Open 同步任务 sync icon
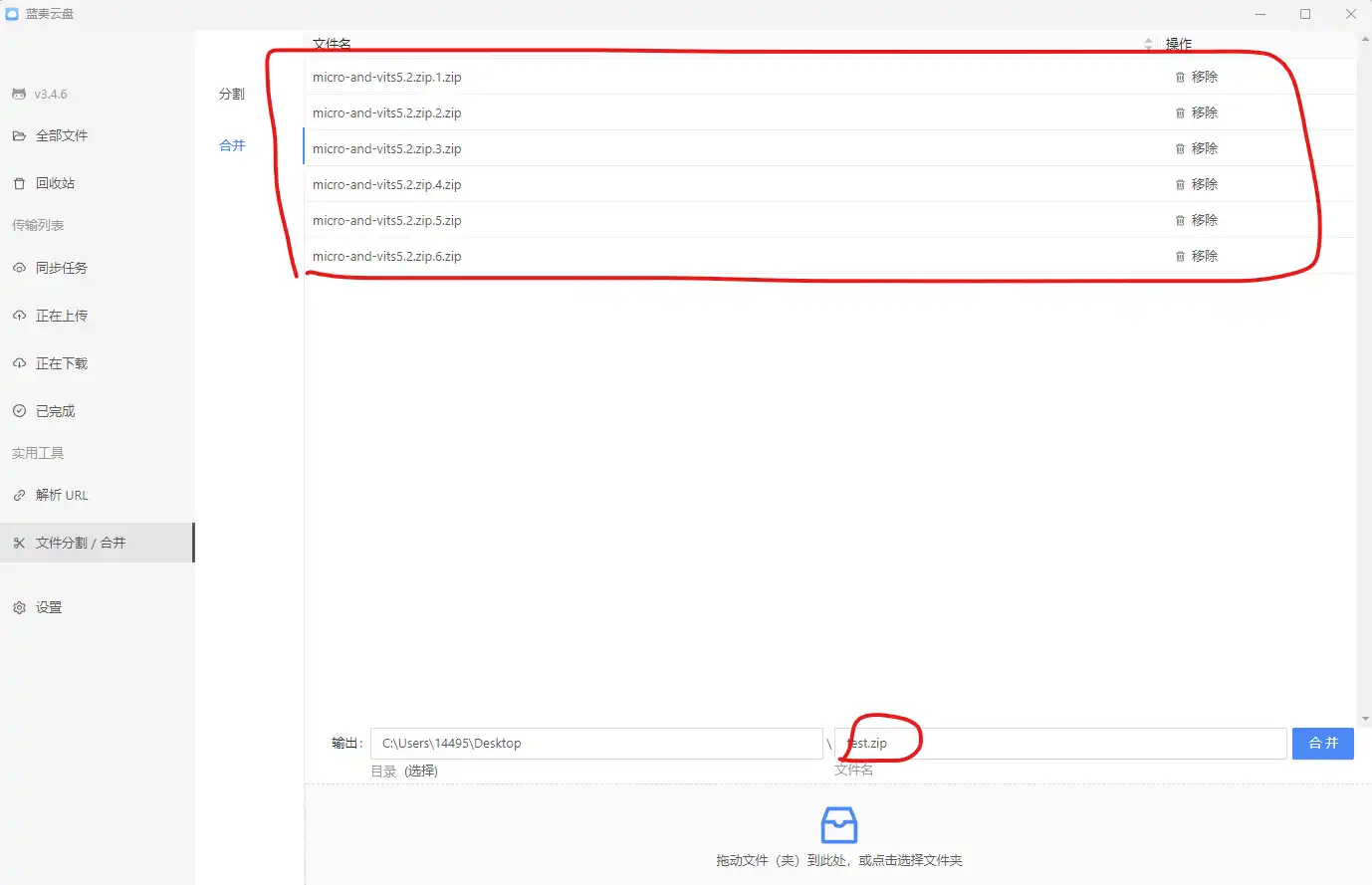The height and width of the screenshot is (885, 1372). coord(19,268)
